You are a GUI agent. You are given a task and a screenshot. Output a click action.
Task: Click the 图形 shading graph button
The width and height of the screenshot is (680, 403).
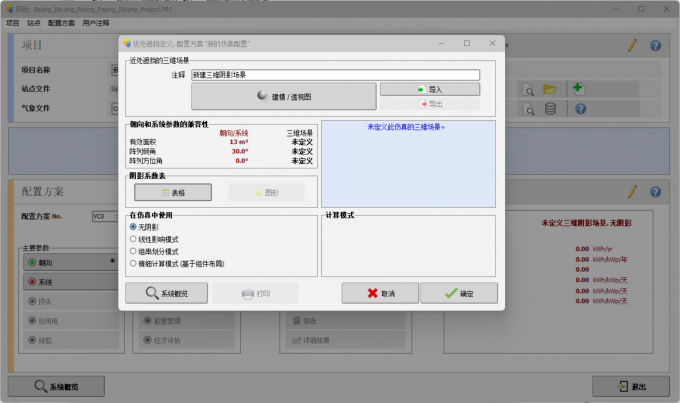pyautogui.click(x=266, y=192)
